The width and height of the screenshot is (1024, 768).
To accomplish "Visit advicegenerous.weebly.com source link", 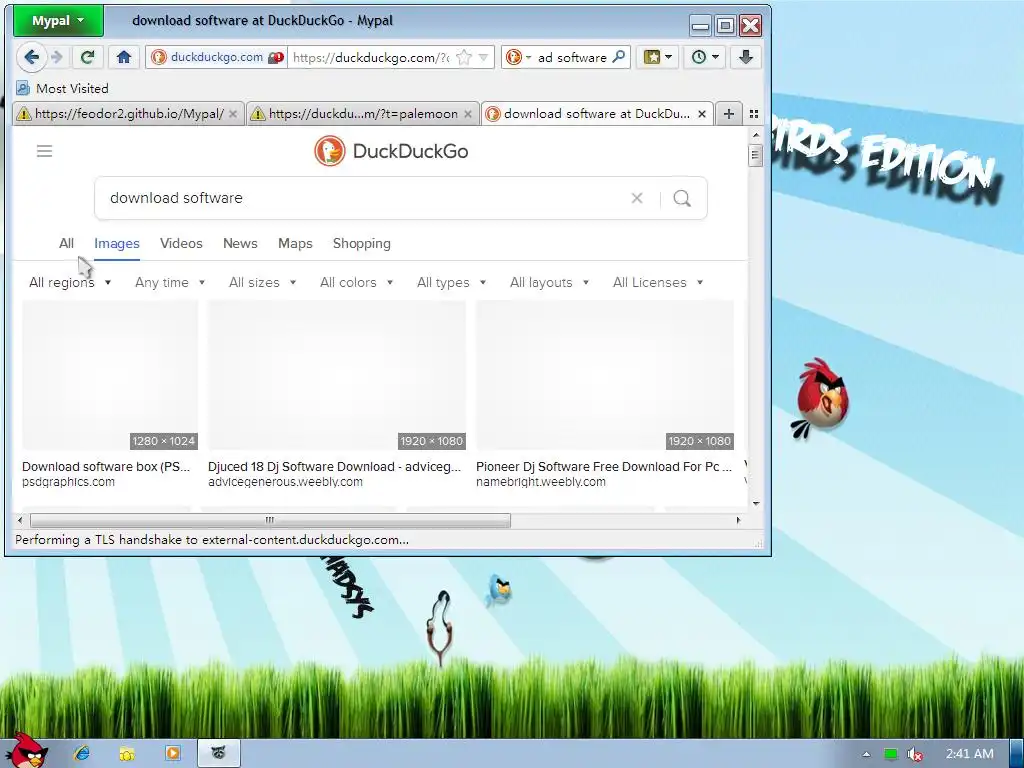I will pyautogui.click(x=285, y=482).
